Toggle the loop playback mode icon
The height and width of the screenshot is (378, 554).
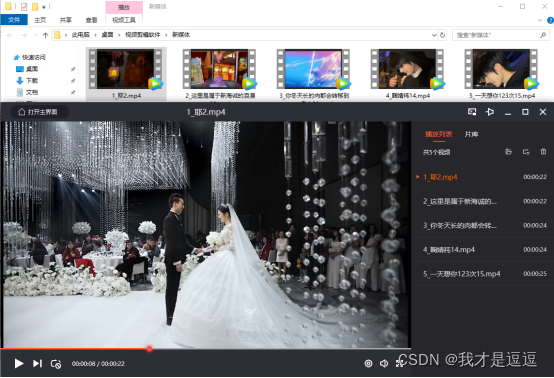(x=56, y=364)
